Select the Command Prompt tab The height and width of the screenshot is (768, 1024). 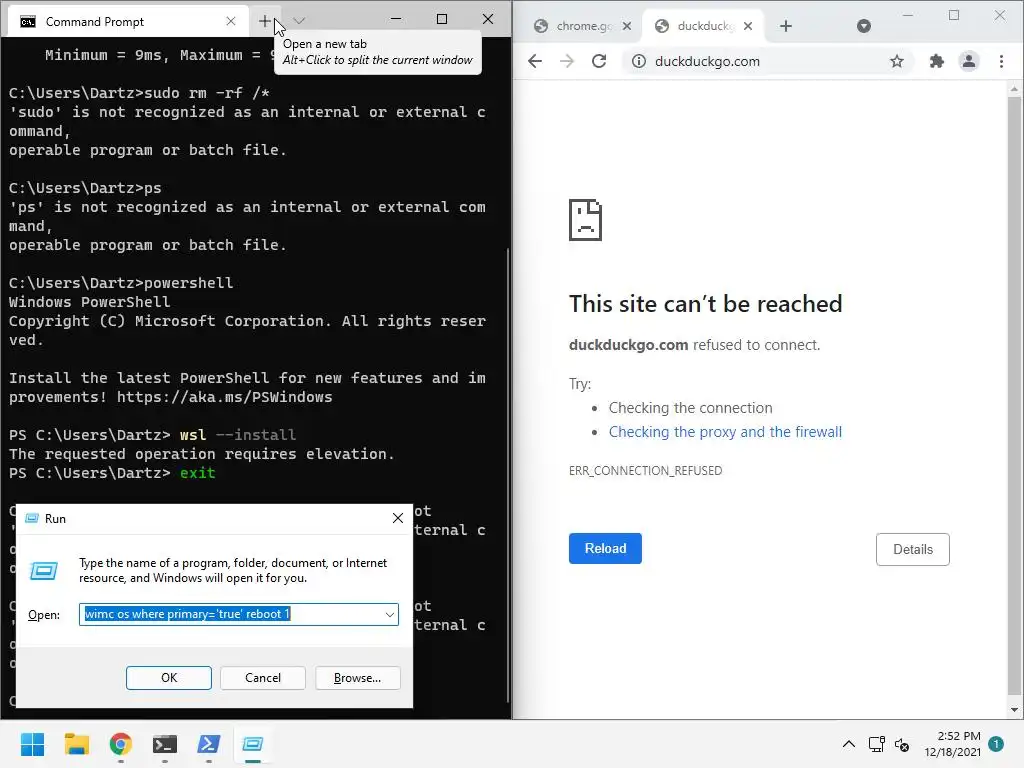pos(127,22)
